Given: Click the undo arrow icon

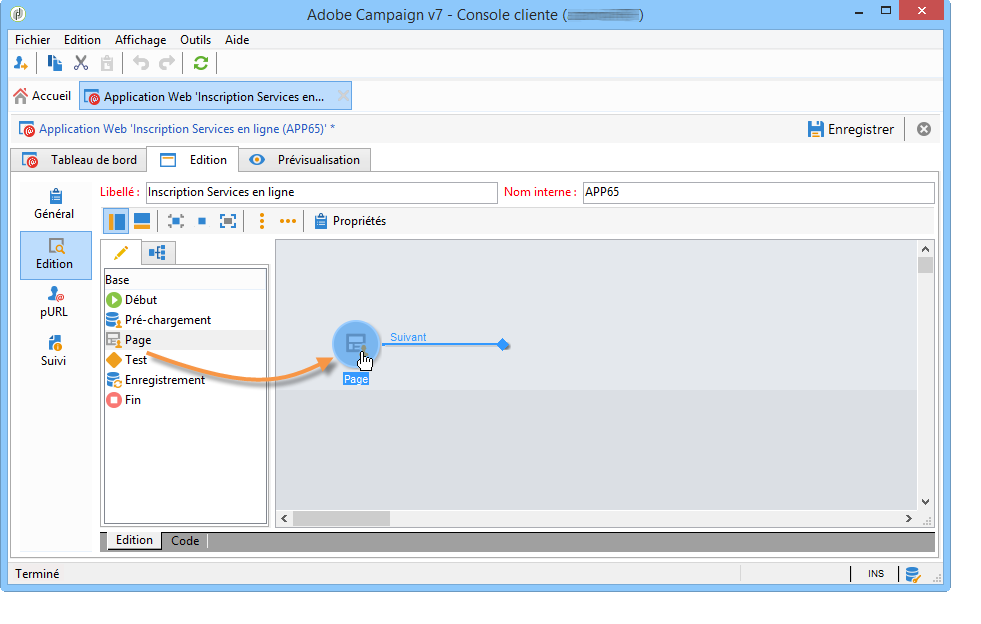Looking at the screenshot, I should (x=141, y=63).
